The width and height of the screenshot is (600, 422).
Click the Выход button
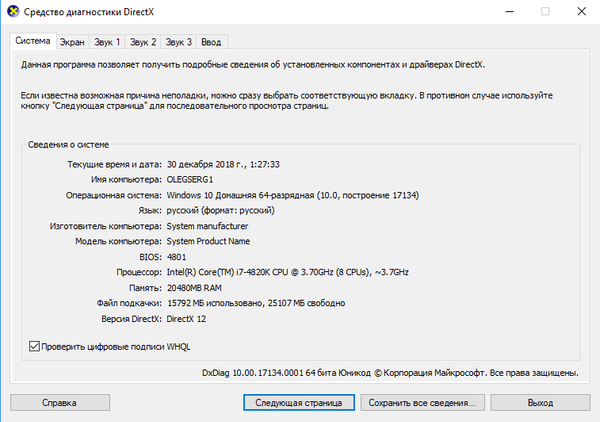[540, 402]
